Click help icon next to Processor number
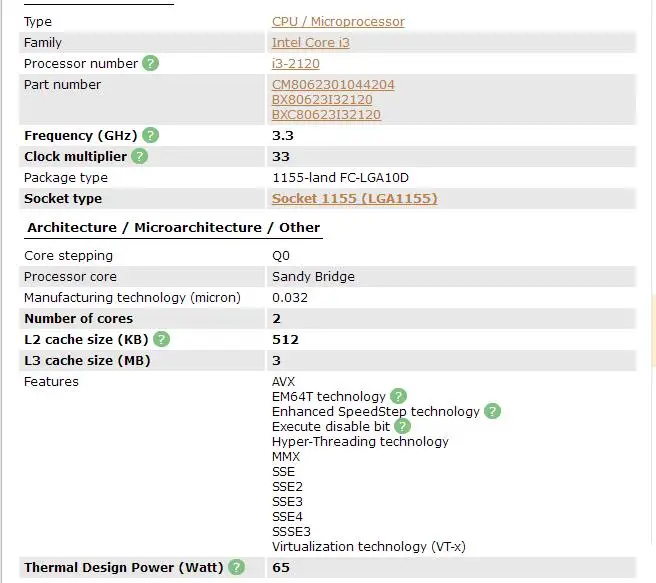Screen dimensions: 656x583 tap(150, 64)
